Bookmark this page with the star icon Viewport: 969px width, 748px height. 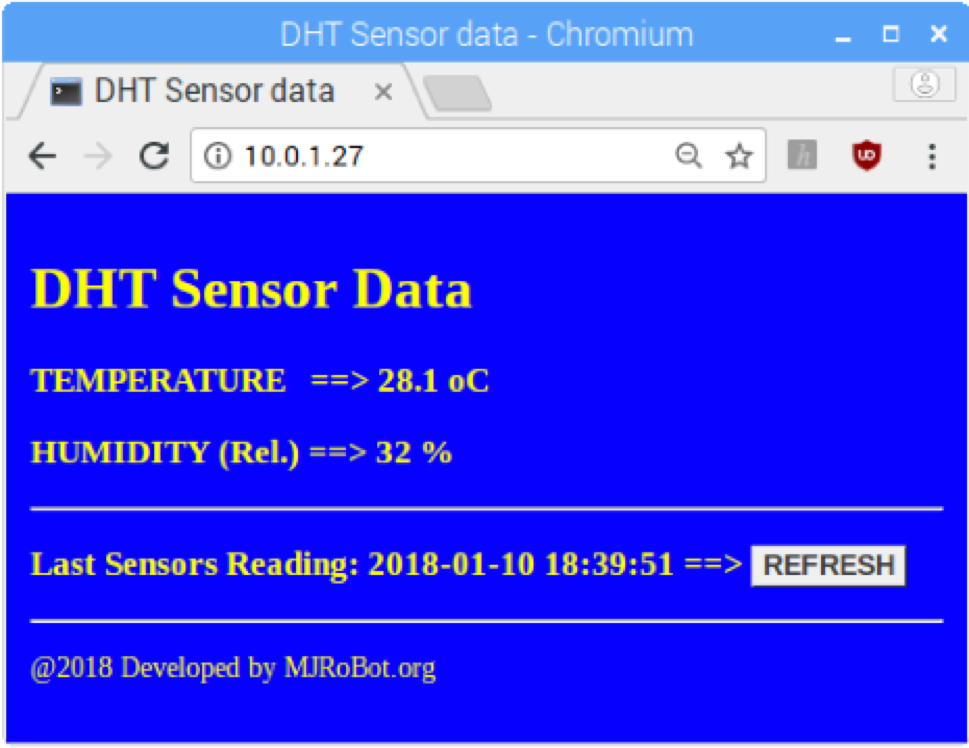[x=740, y=155]
